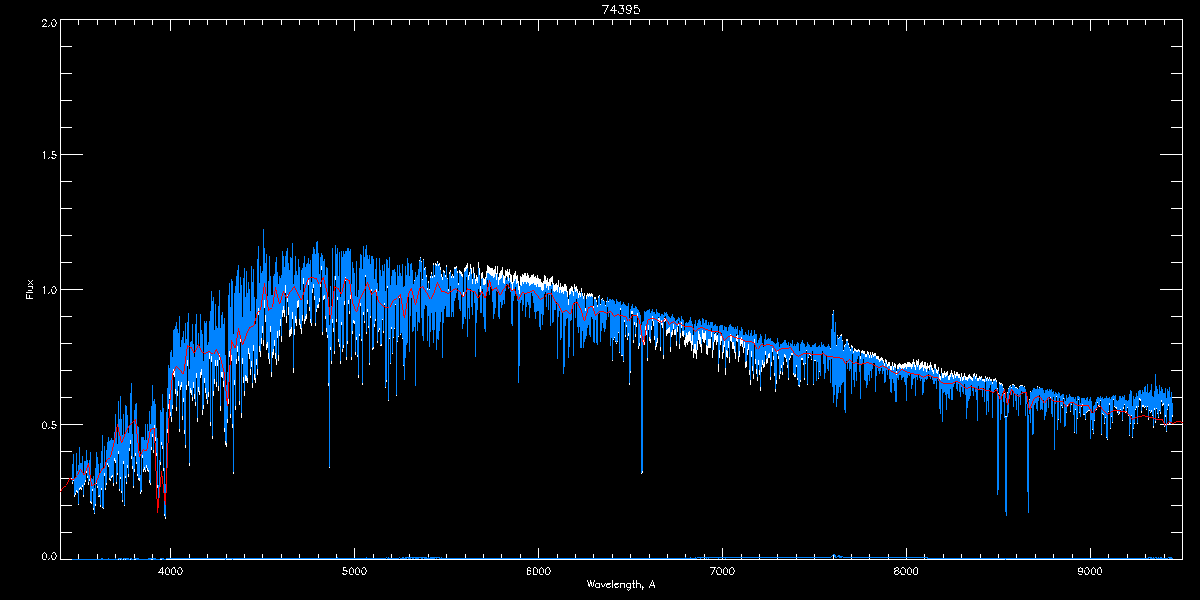The height and width of the screenshot is (600, 1200).
Task: Select the 7000 x-axis tick label
Action: click(722, 572)
